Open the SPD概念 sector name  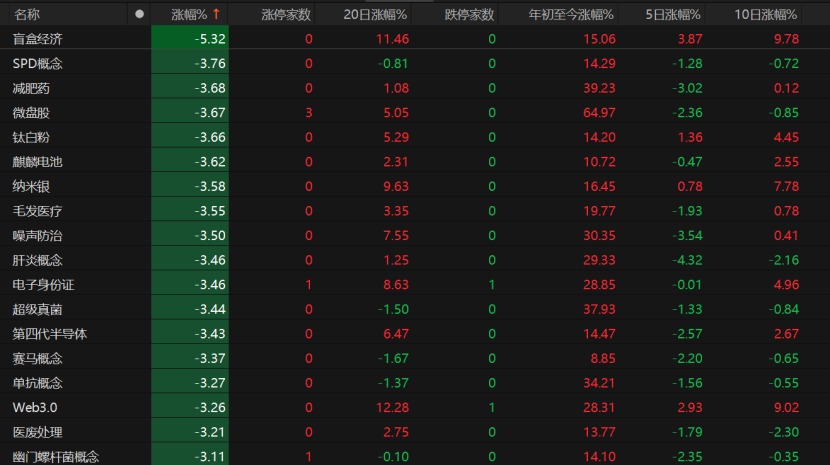[x=37, y=63]
